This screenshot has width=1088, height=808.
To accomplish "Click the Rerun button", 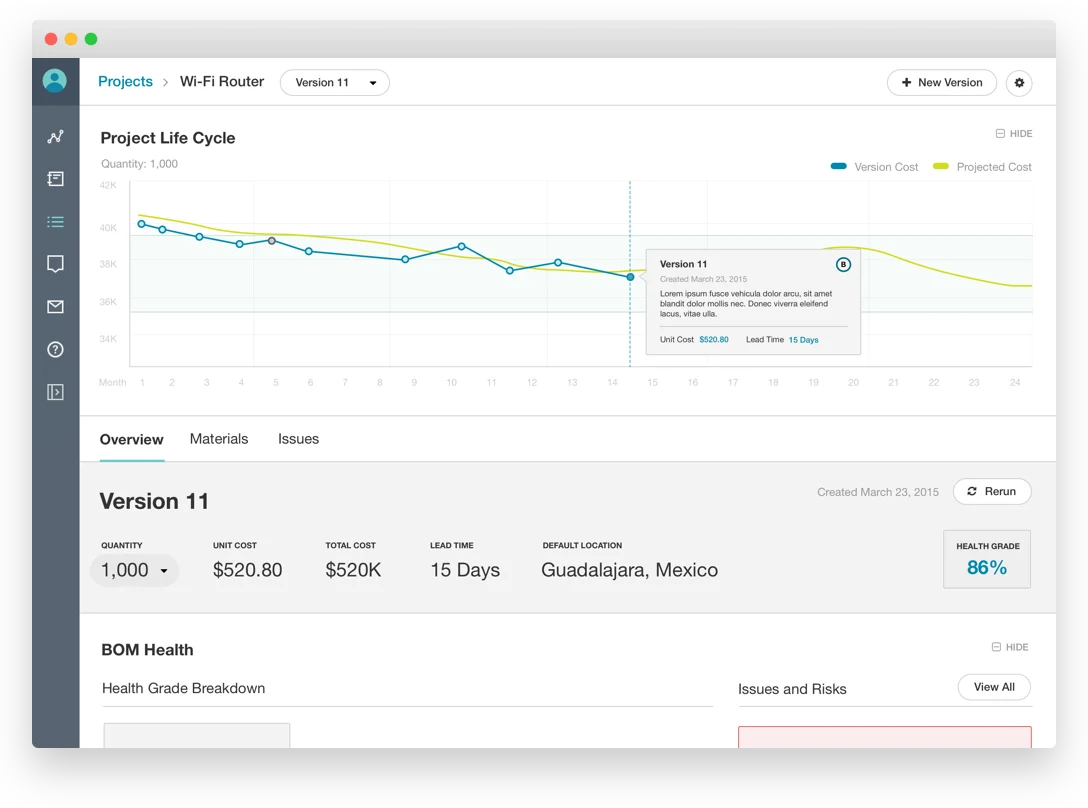I will pyautogui.click(x=992, y=491).
